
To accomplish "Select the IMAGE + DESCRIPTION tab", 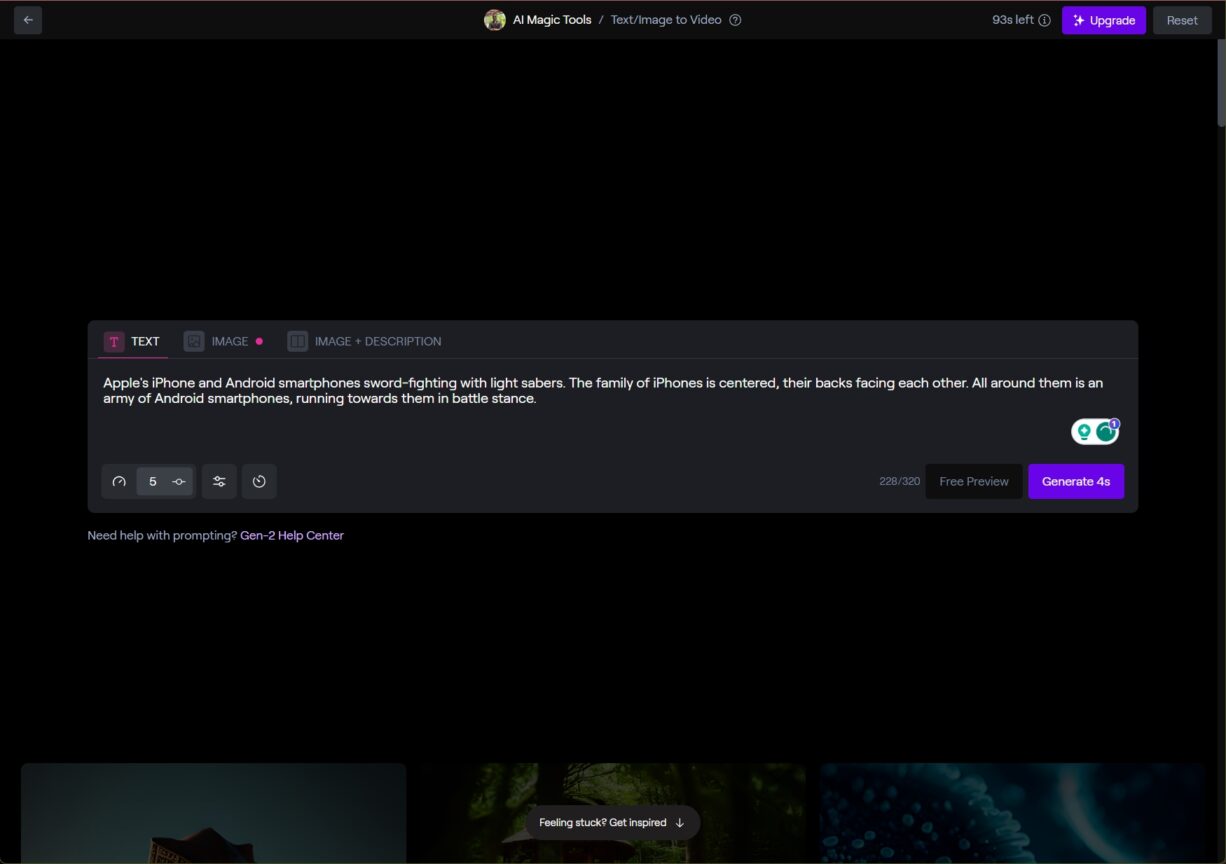I will [x=365, y=342].
